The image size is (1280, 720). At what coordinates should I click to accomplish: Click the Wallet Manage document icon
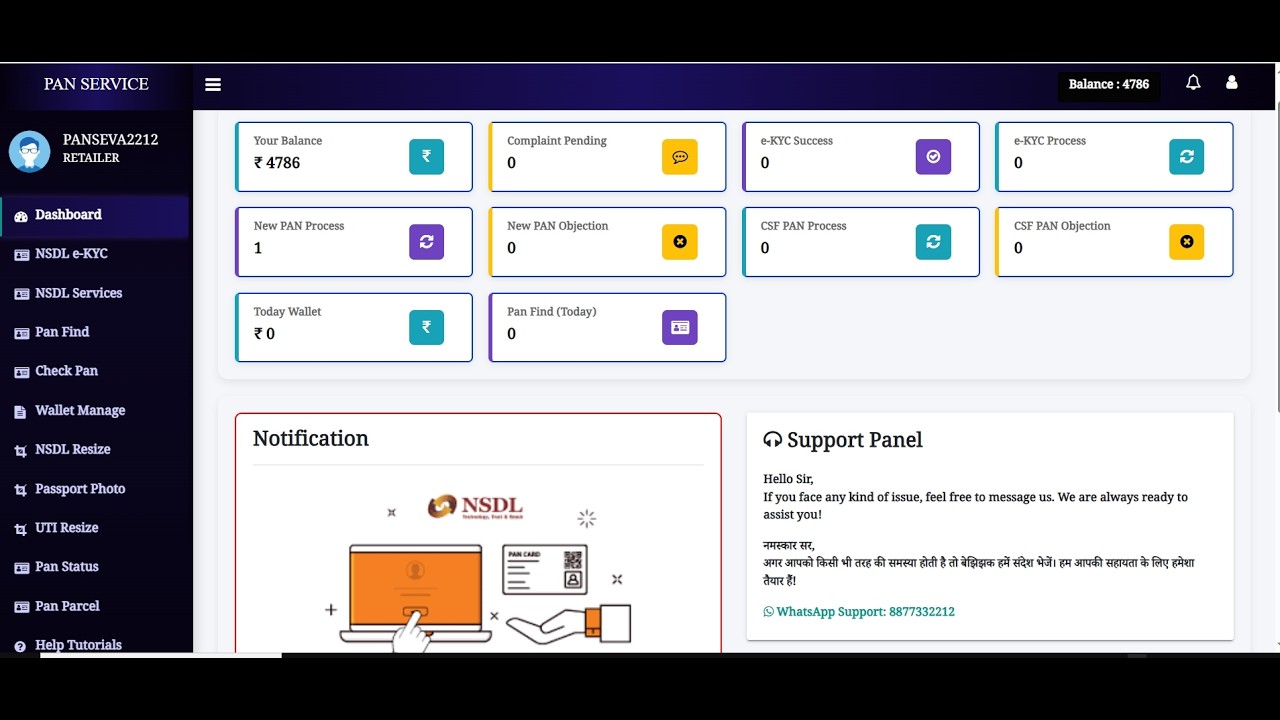coord(21,411)
